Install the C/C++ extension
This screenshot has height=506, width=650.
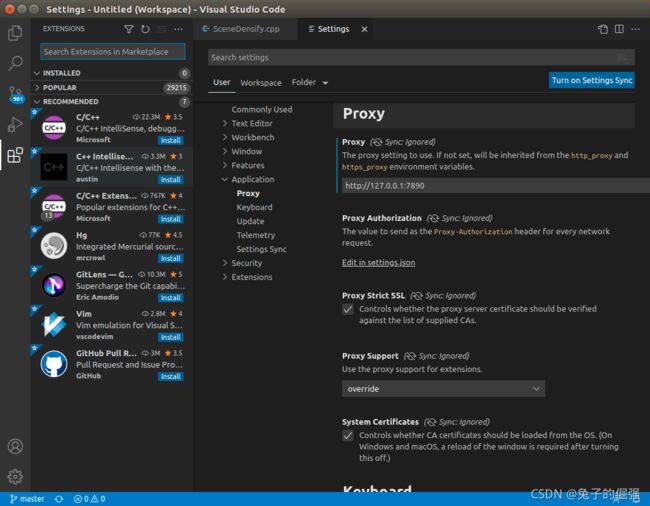coord(170,140)
